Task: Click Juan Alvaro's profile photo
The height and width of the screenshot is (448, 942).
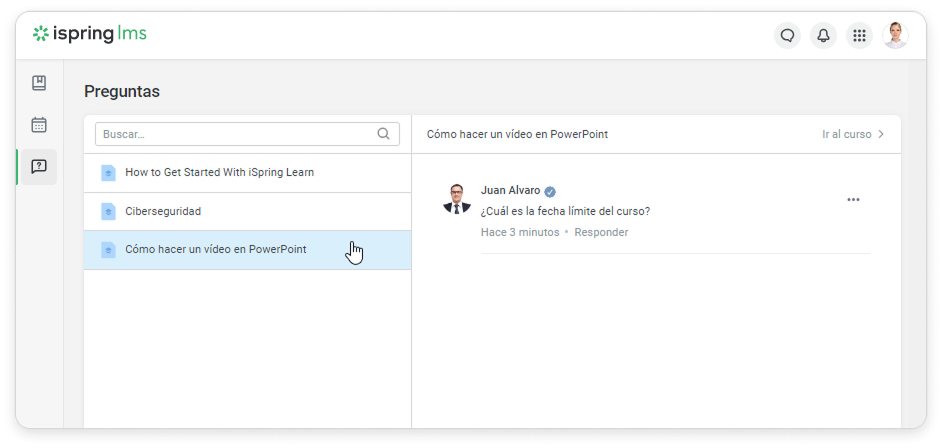Action: (457, 199)
